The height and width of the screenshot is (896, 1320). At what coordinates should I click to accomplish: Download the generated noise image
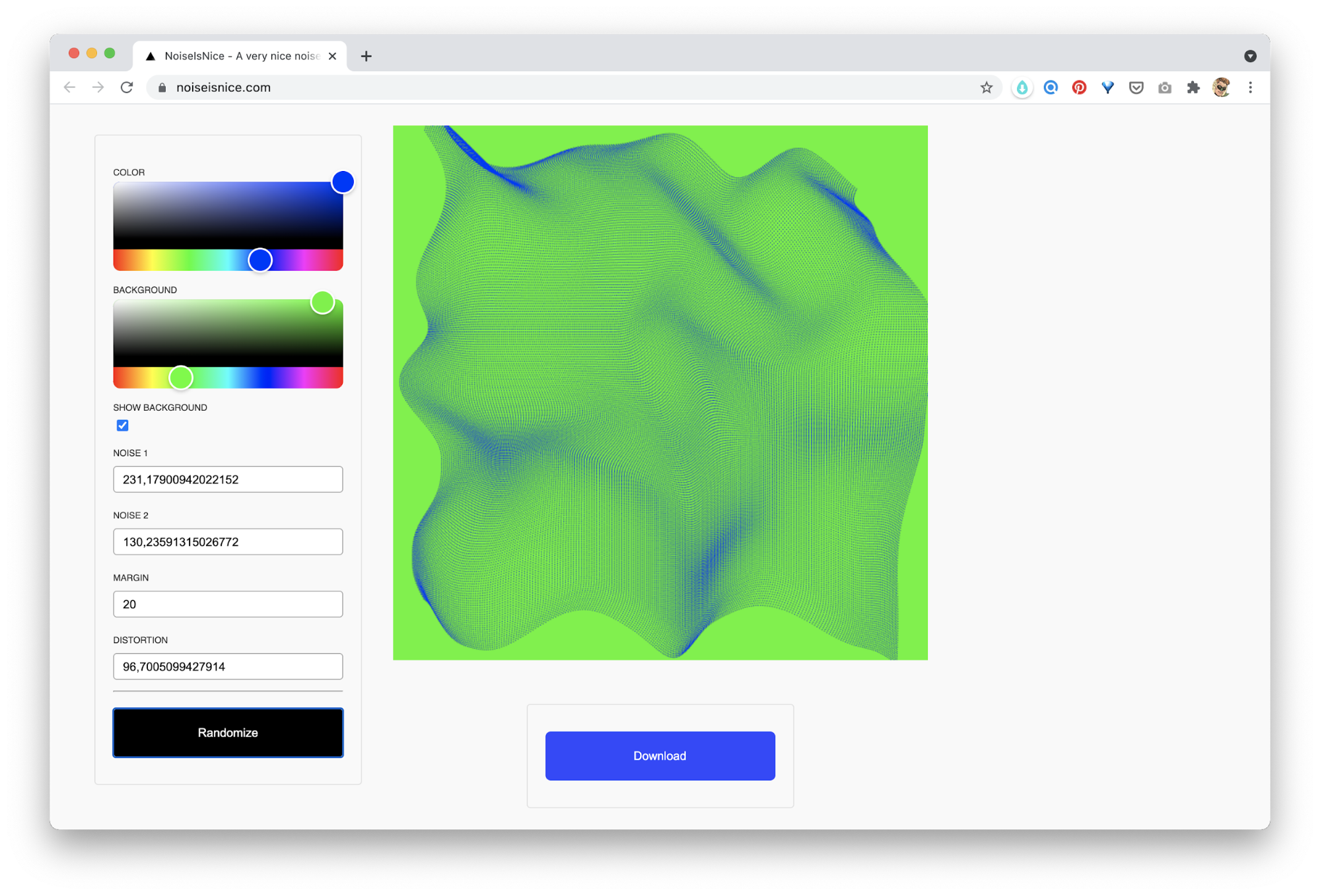click(x=660, y=755)
